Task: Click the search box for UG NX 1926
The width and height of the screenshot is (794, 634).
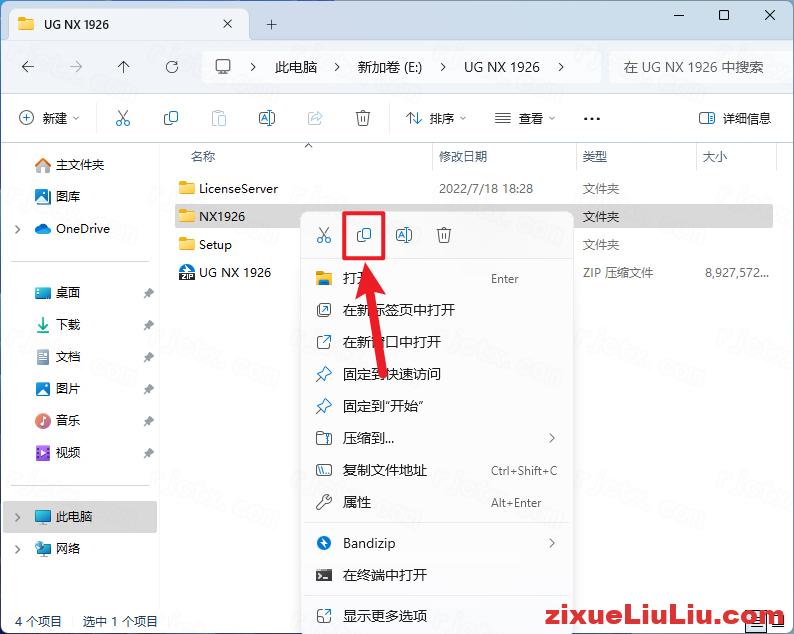Action: 699,67
